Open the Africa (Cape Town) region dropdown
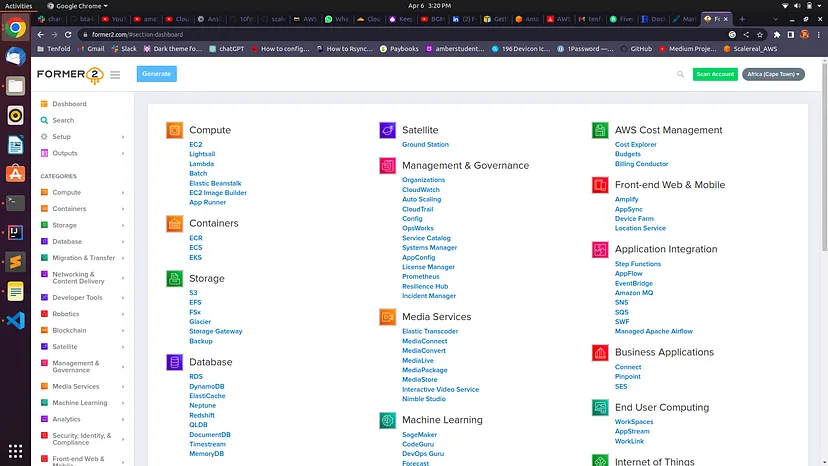Image resolution: width=828 pixels, height=466 pixels. (x=773, y=74)
